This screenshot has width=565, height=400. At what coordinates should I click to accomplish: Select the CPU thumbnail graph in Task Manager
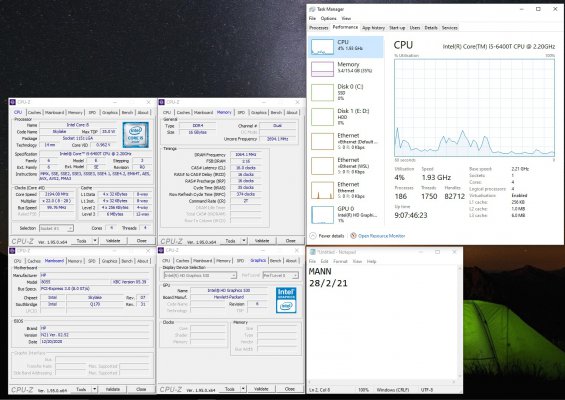point(322,47)
